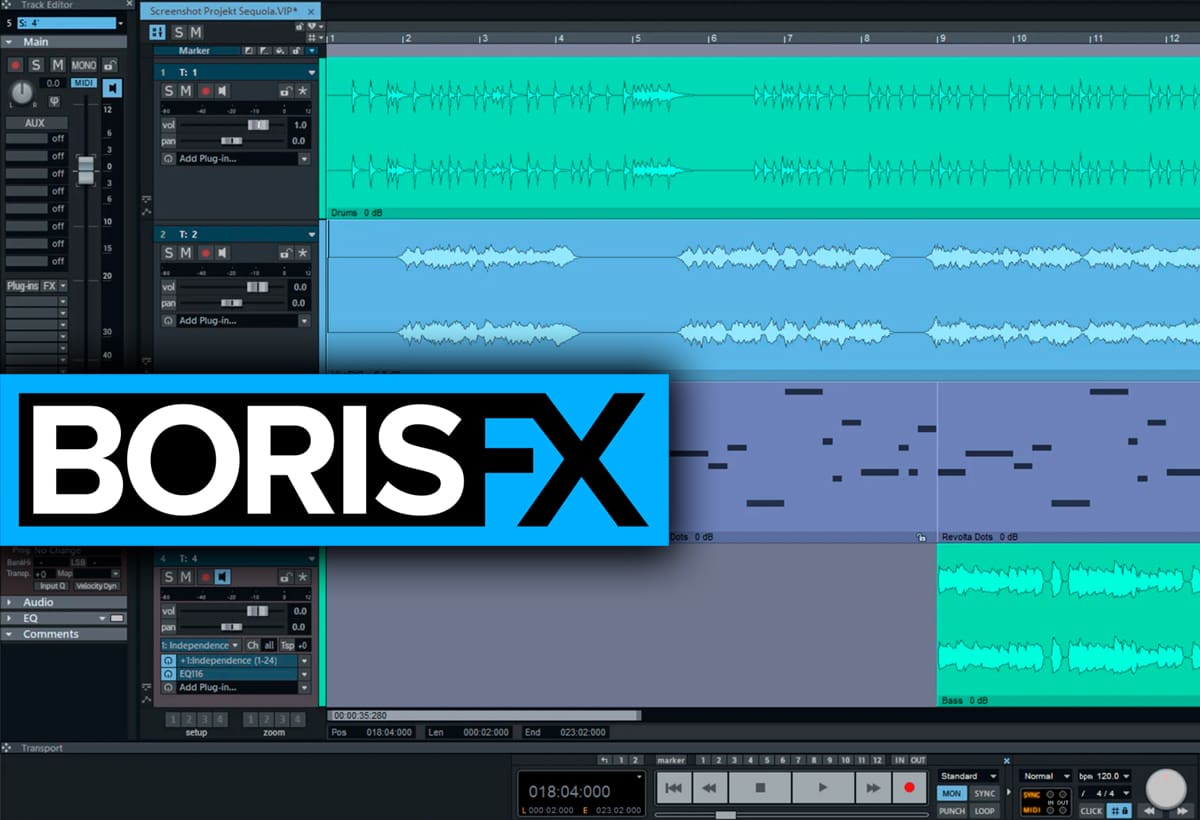This screenshot has width=1200, height=820.
Task: Jump to start with transport button
Action: coord(673,788)
